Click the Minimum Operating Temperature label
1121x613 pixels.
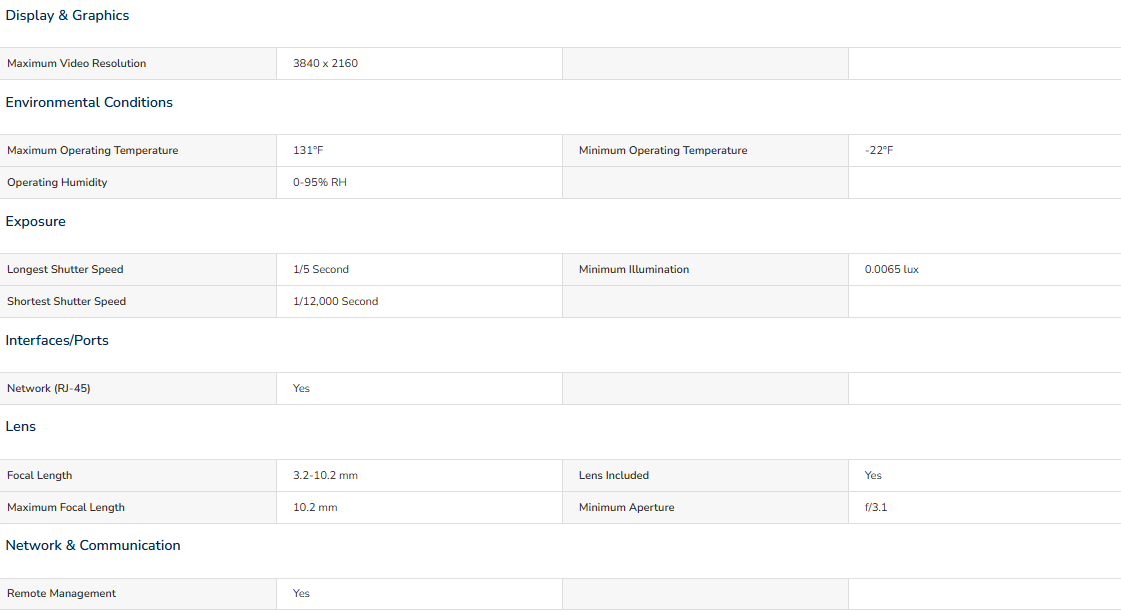[x=663, y=150]
